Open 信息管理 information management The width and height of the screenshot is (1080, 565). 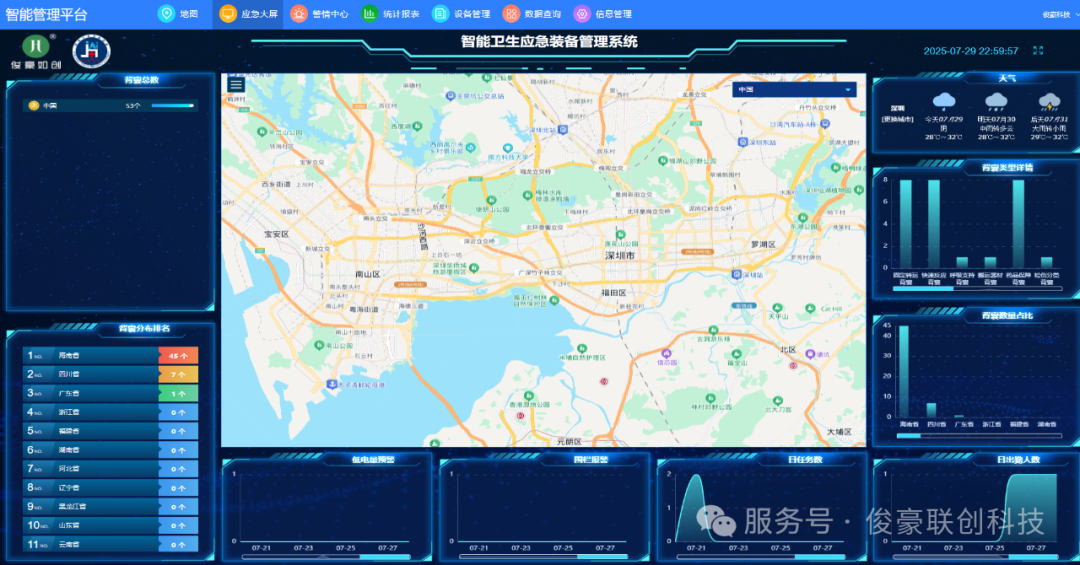603,14
